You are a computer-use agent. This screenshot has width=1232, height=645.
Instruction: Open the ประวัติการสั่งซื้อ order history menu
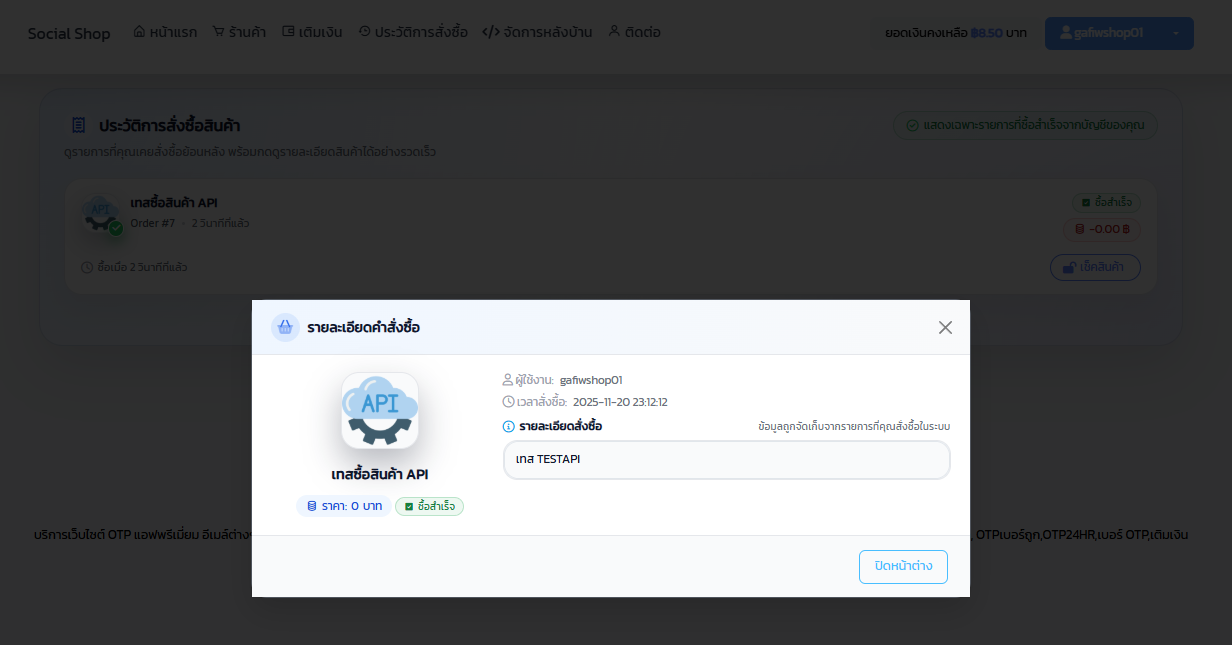[x=412, y=32]
